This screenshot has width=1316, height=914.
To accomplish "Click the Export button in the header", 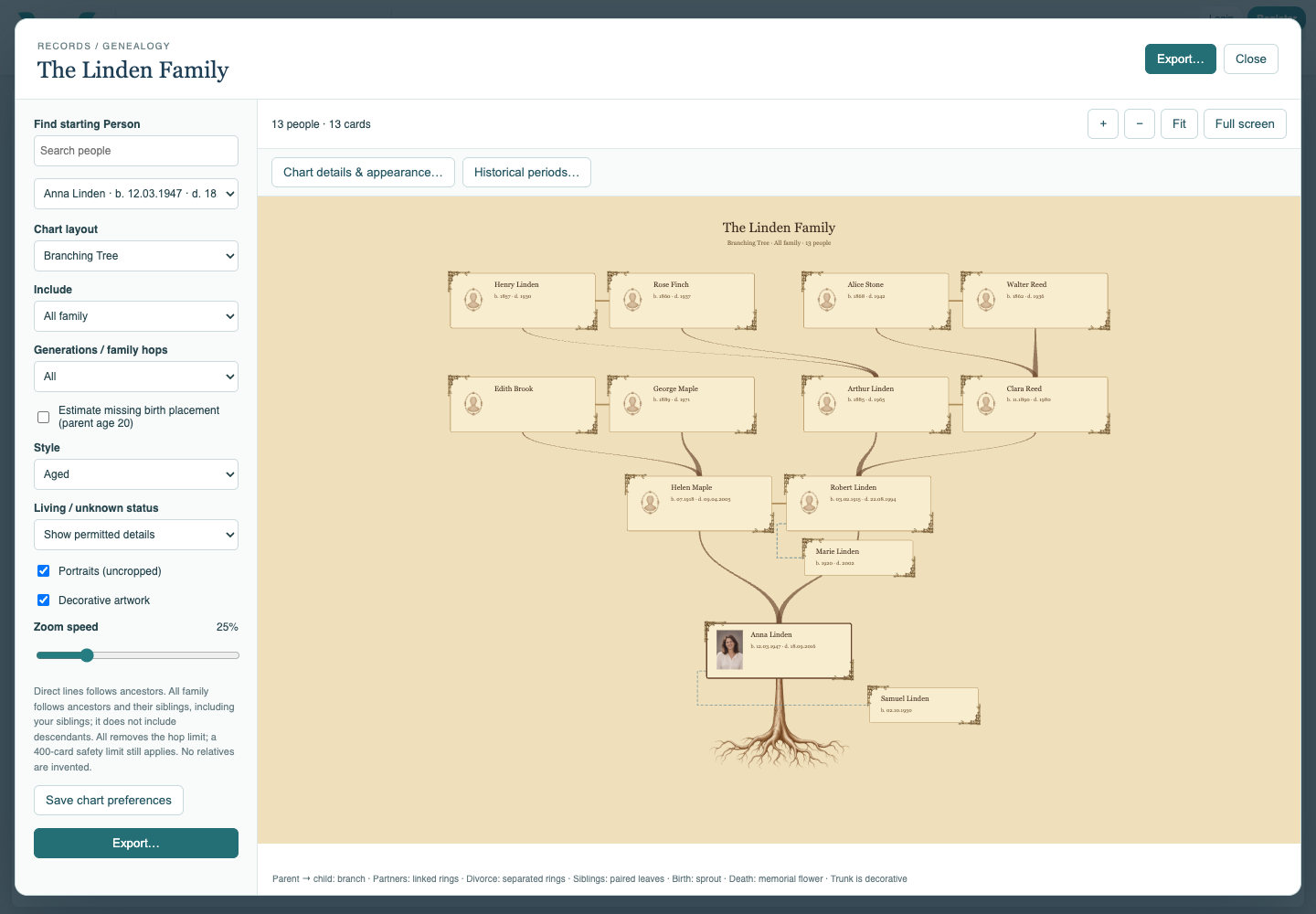I will (1181, 58).
